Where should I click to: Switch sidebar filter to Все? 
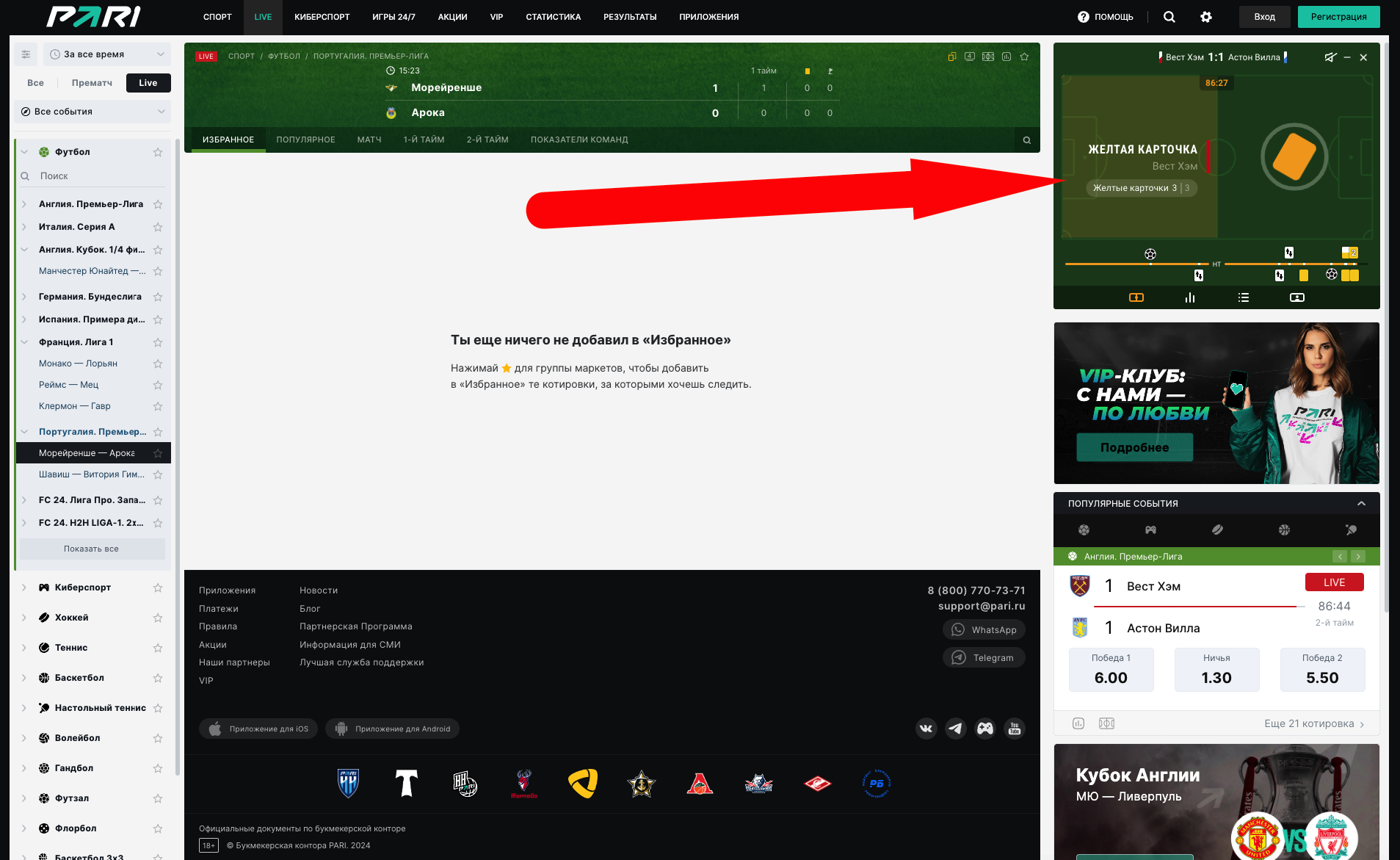pos(35,83)
